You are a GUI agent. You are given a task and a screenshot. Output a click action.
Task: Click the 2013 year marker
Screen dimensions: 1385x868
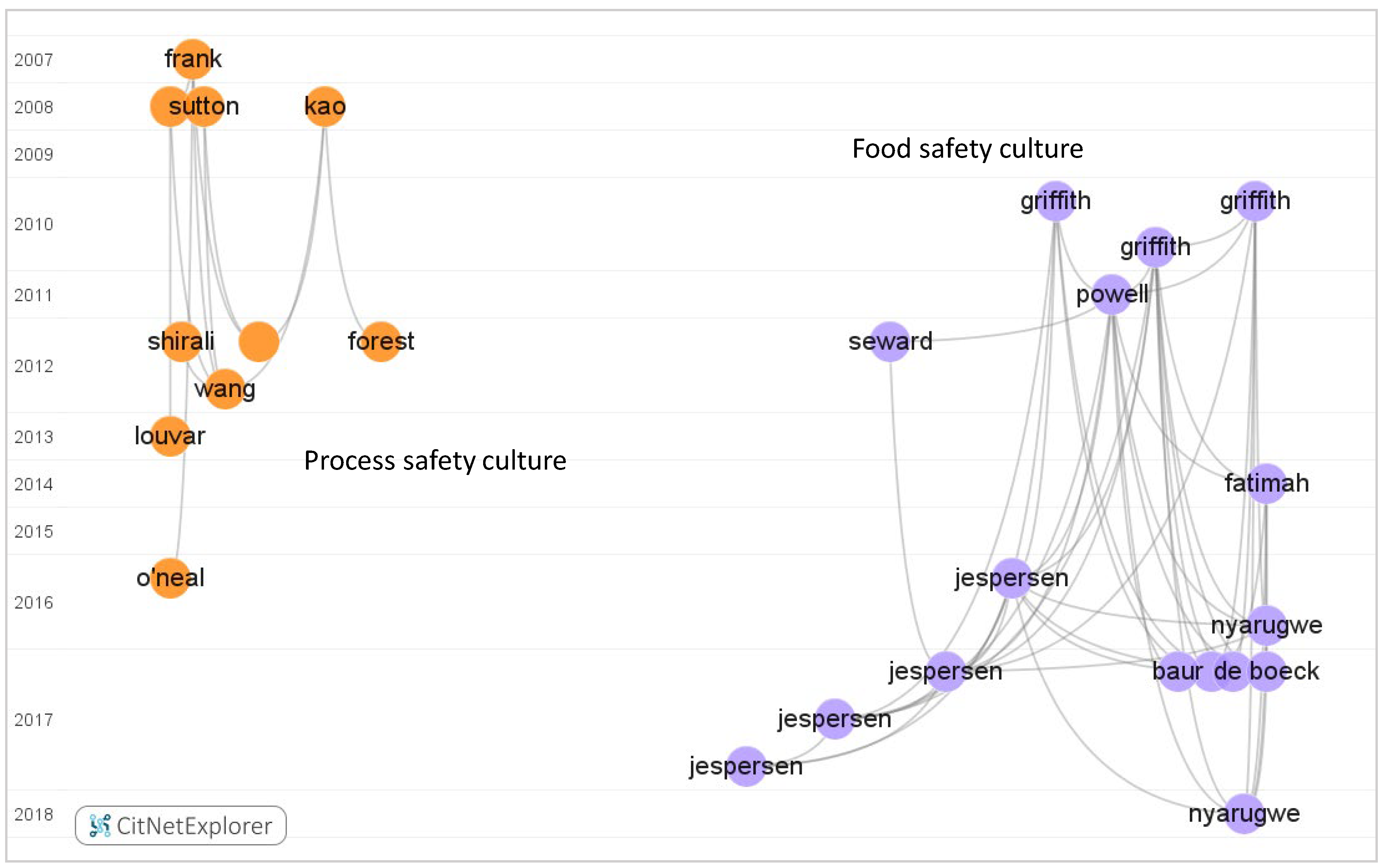click(34, 437)
